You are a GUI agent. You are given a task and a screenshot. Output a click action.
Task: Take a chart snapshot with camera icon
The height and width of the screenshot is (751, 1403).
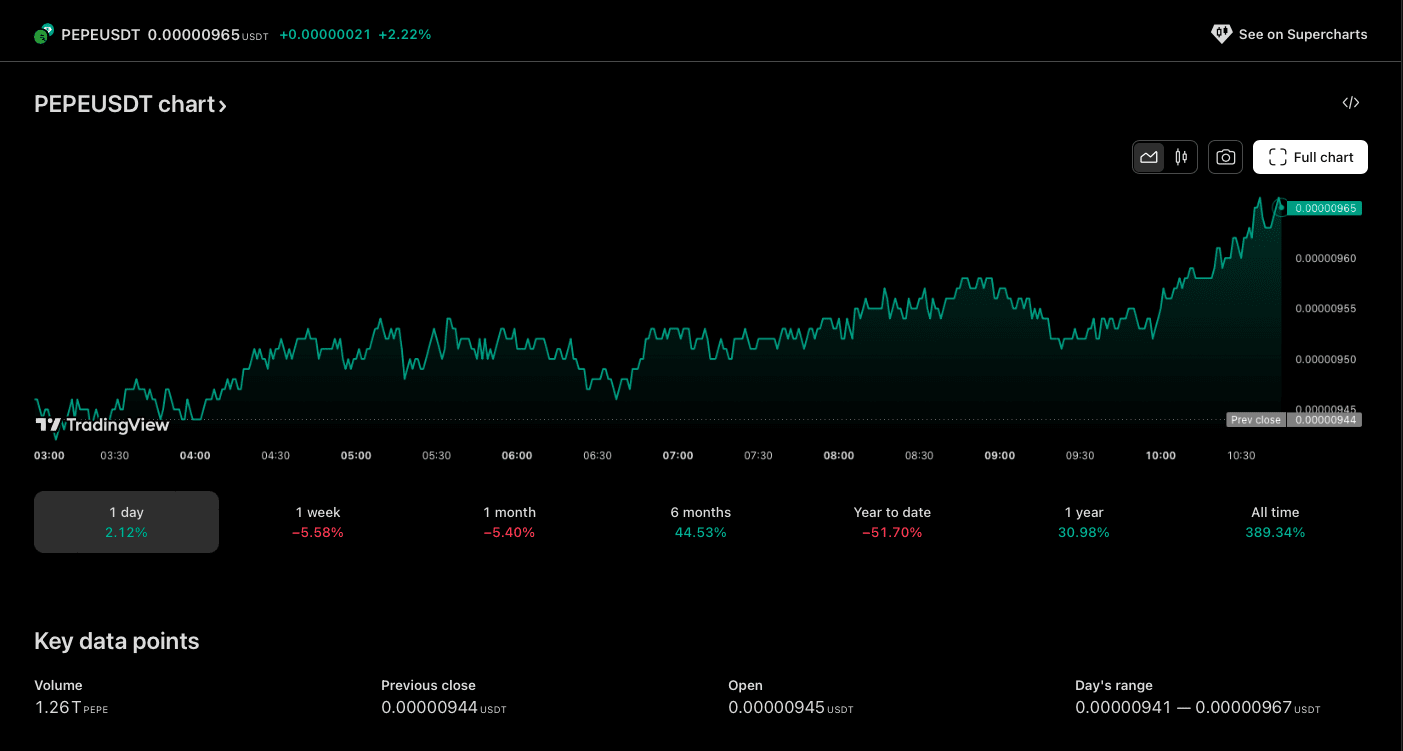pos(1225,157)
